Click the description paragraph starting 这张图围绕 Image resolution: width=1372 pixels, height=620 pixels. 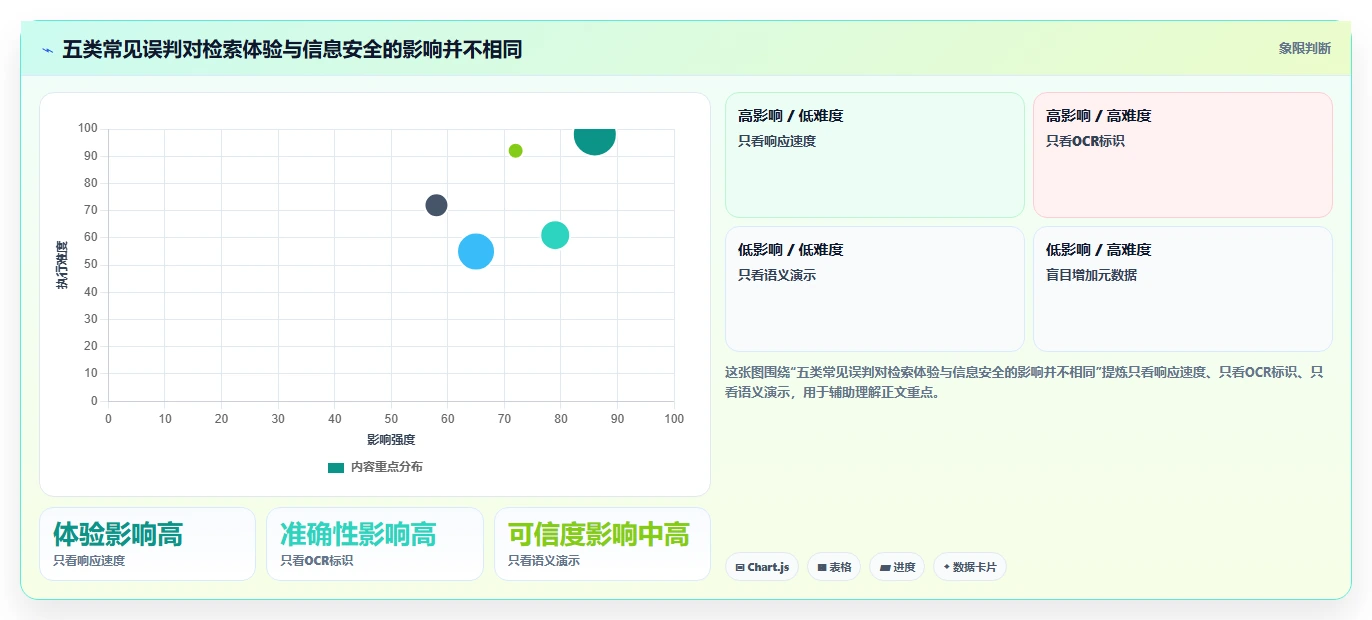(x=1029, y=382)
